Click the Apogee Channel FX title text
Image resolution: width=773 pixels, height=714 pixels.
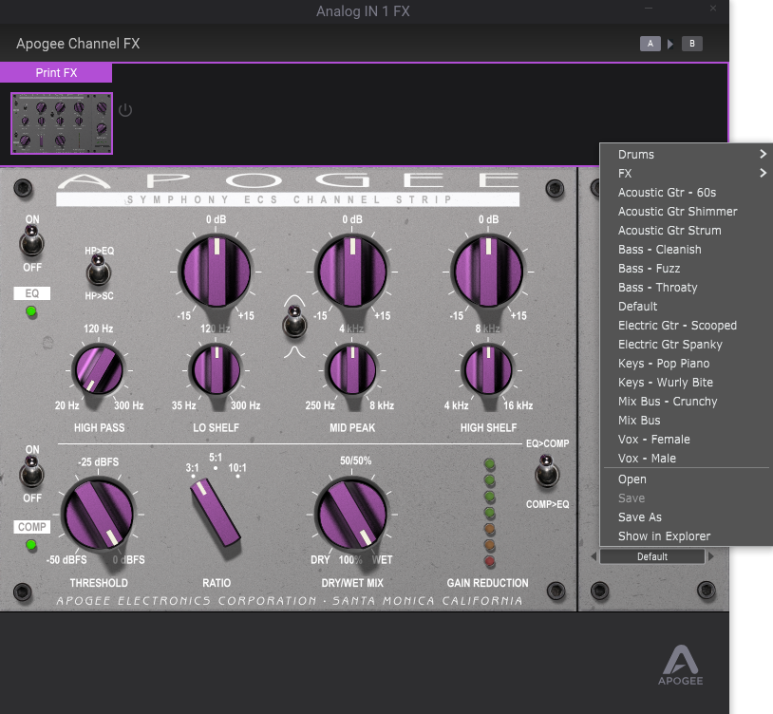click(x=78, y=44)
